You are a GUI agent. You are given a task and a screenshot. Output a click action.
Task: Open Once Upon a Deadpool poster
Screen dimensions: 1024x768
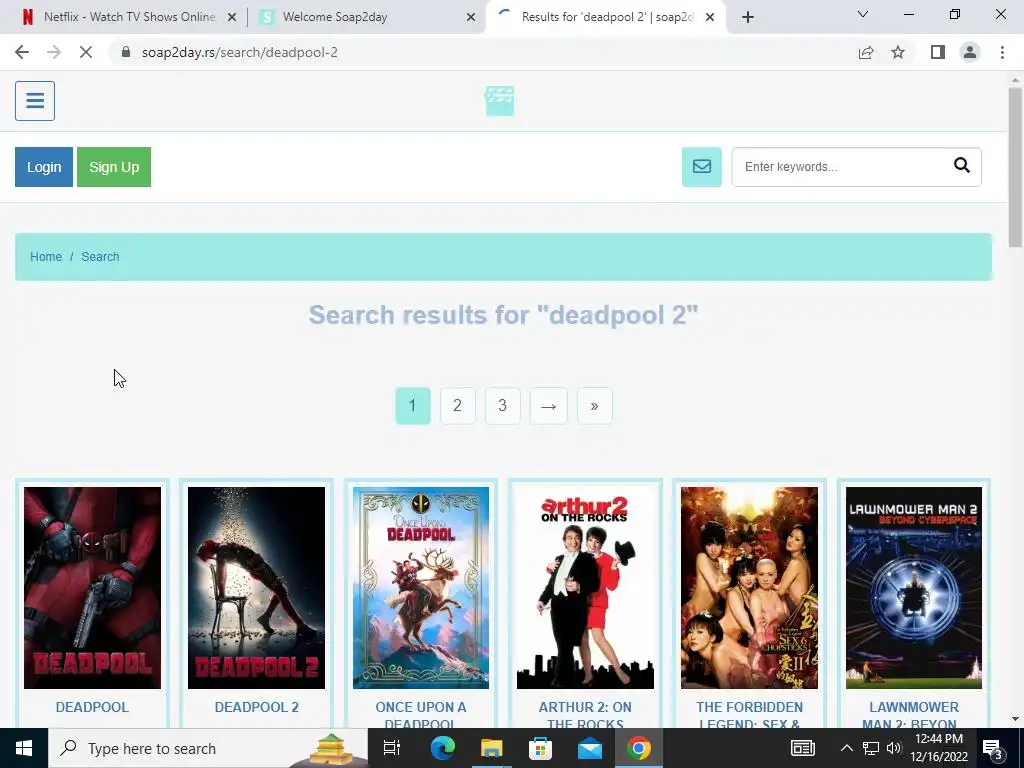[421, 588]
